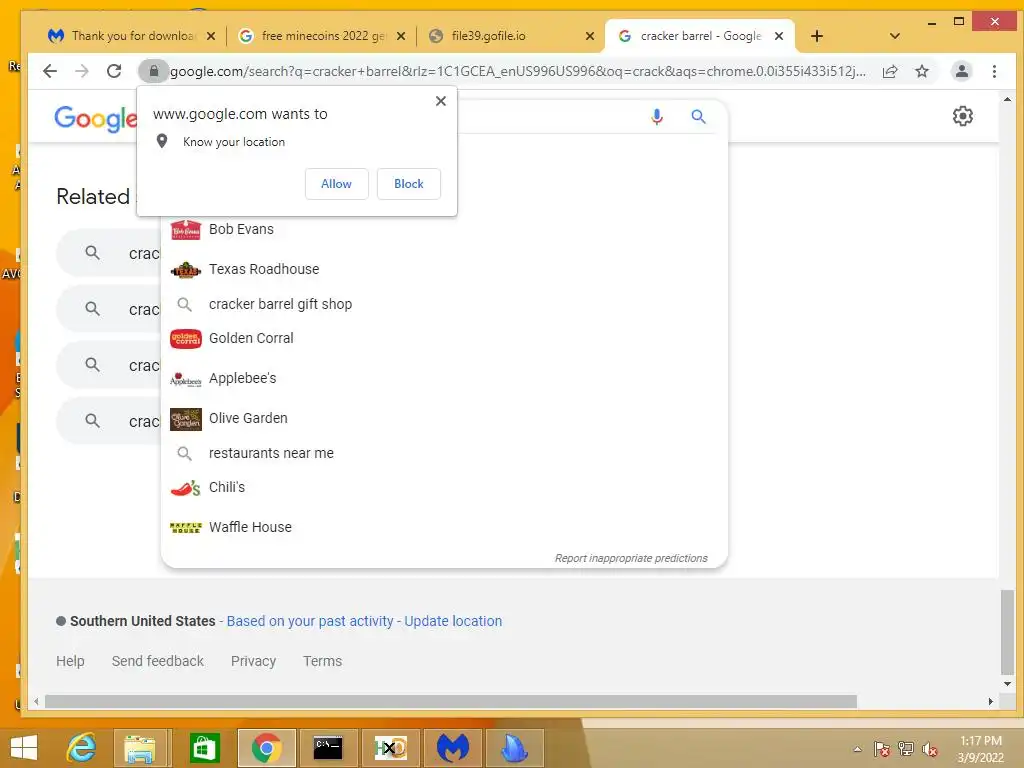Screen dimensions: 1024x768
Task: Select the Texas Roadhouse suggestion logo
Action: [186, 270]
